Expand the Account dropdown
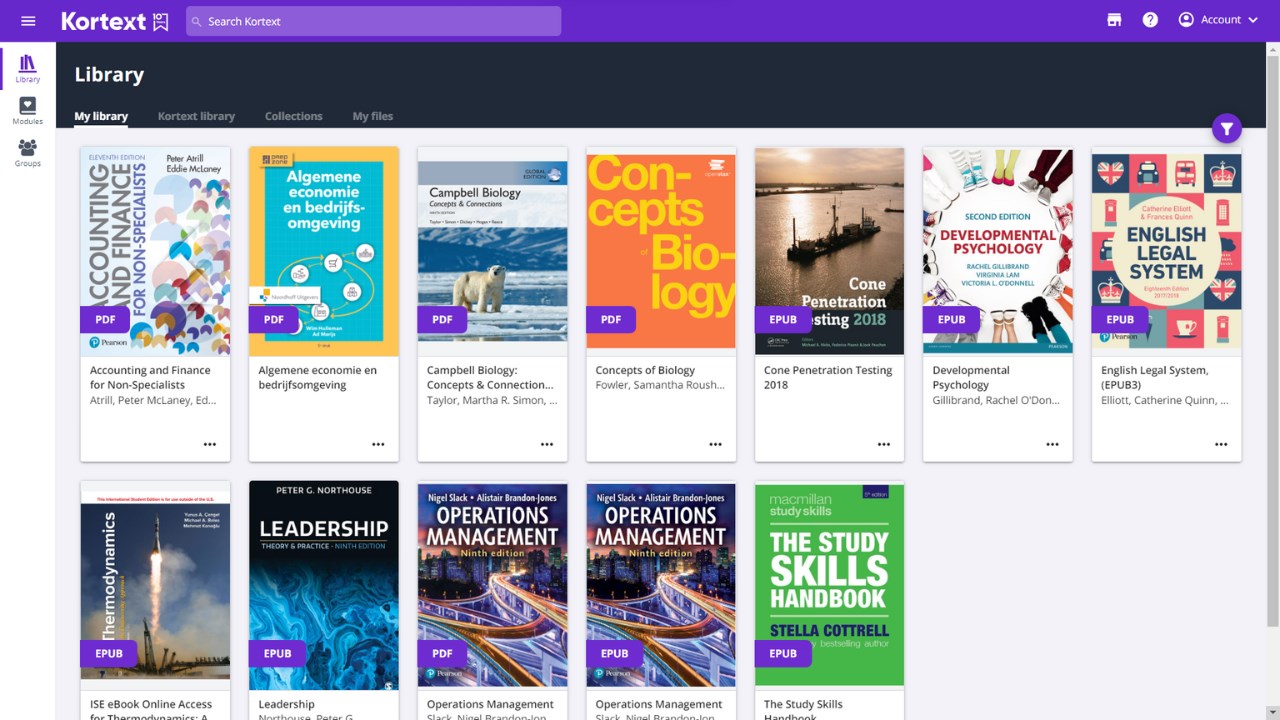The width and height of the screenshot is (1280, 720). tap(1218, 20)
